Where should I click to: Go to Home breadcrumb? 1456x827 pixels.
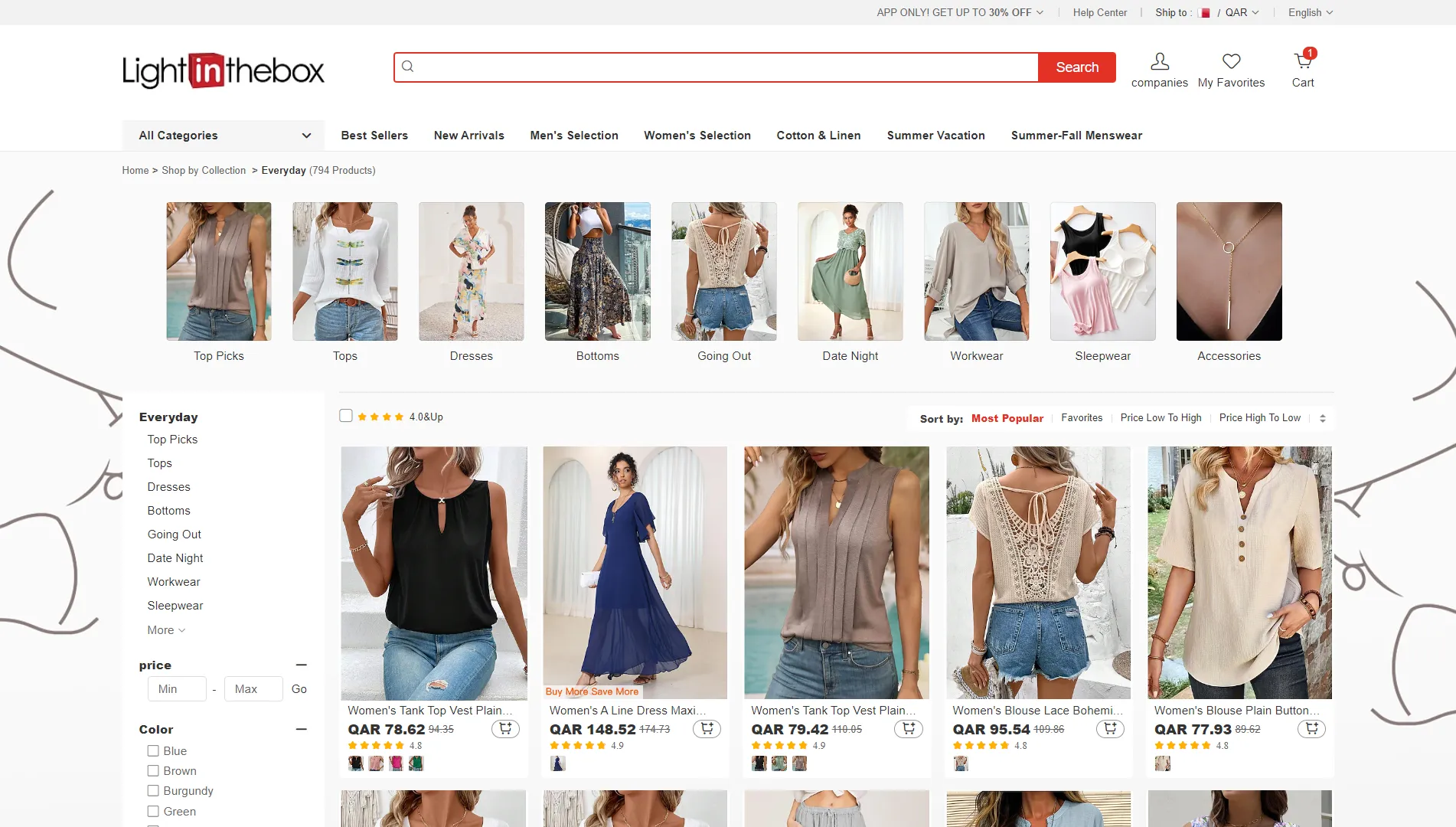click(x=135, y=171)
